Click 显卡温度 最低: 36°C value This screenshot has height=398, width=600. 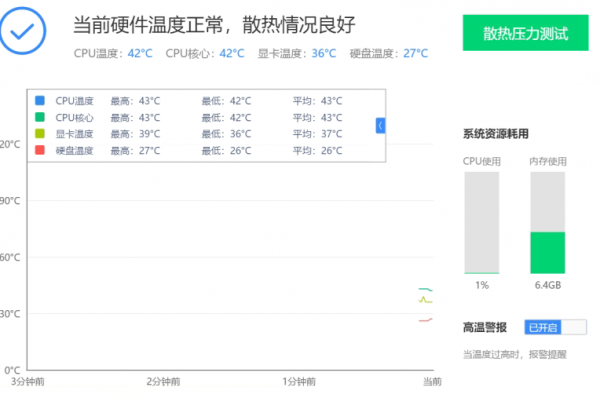pyautogui.click(x=227, y=134)
